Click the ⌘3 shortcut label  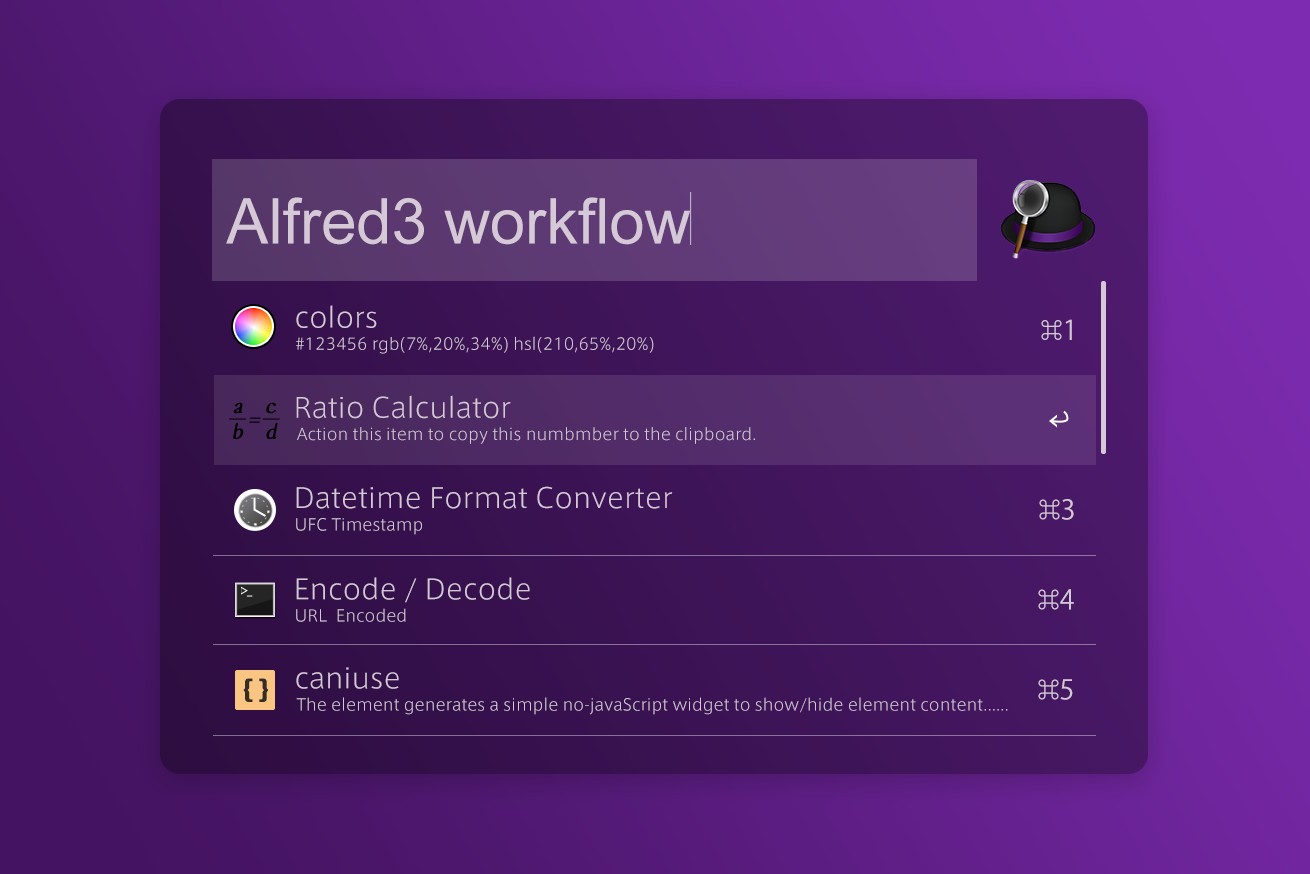point(1056,510)
